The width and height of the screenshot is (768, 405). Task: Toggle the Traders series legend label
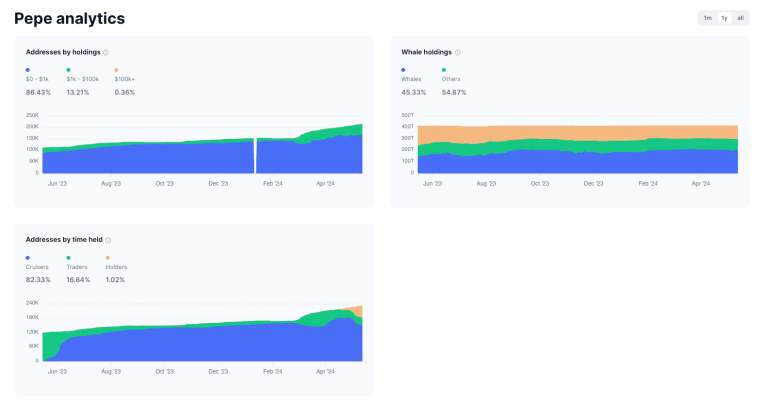click(x=77, y=267)
